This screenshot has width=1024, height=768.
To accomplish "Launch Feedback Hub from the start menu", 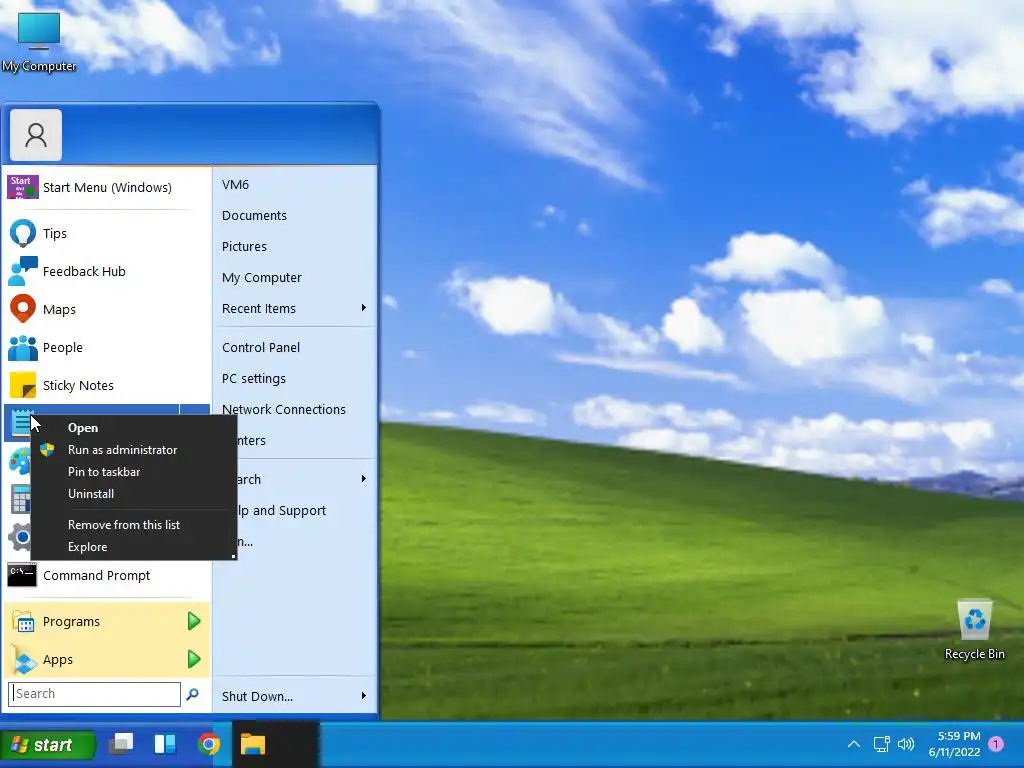I will (108, 271).
